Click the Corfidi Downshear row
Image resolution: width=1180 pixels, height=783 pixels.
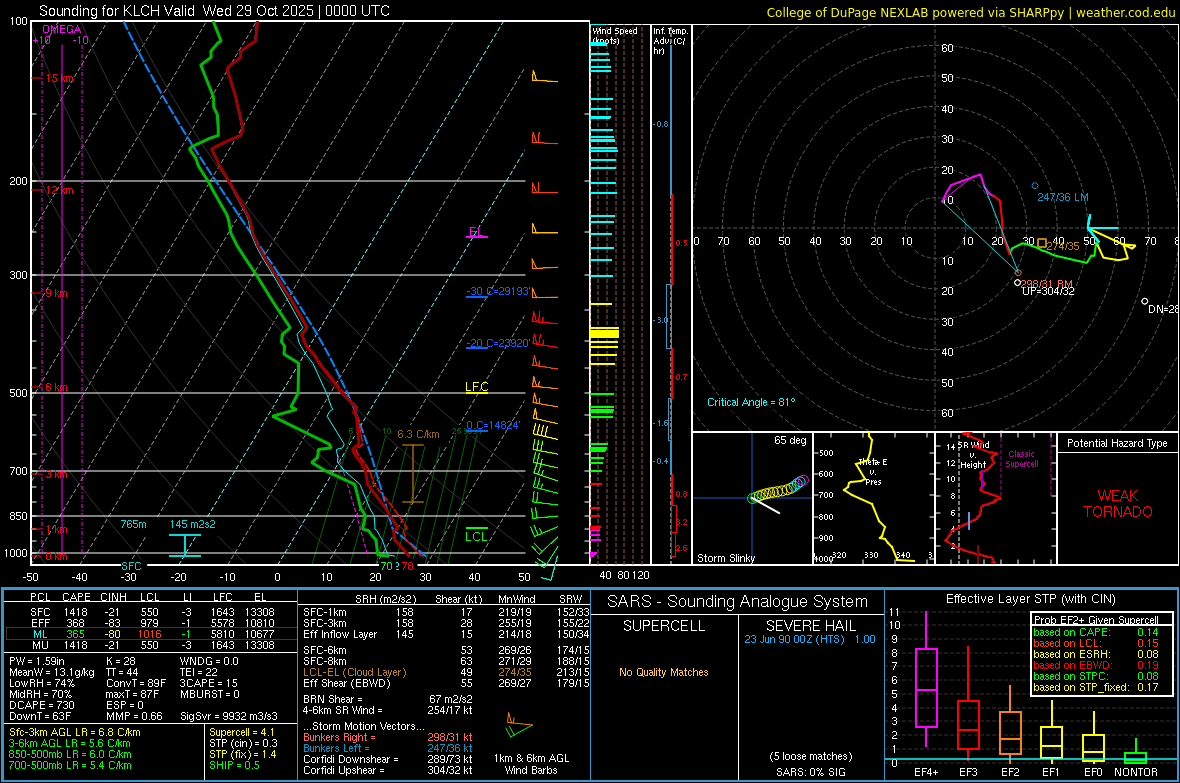388,759
